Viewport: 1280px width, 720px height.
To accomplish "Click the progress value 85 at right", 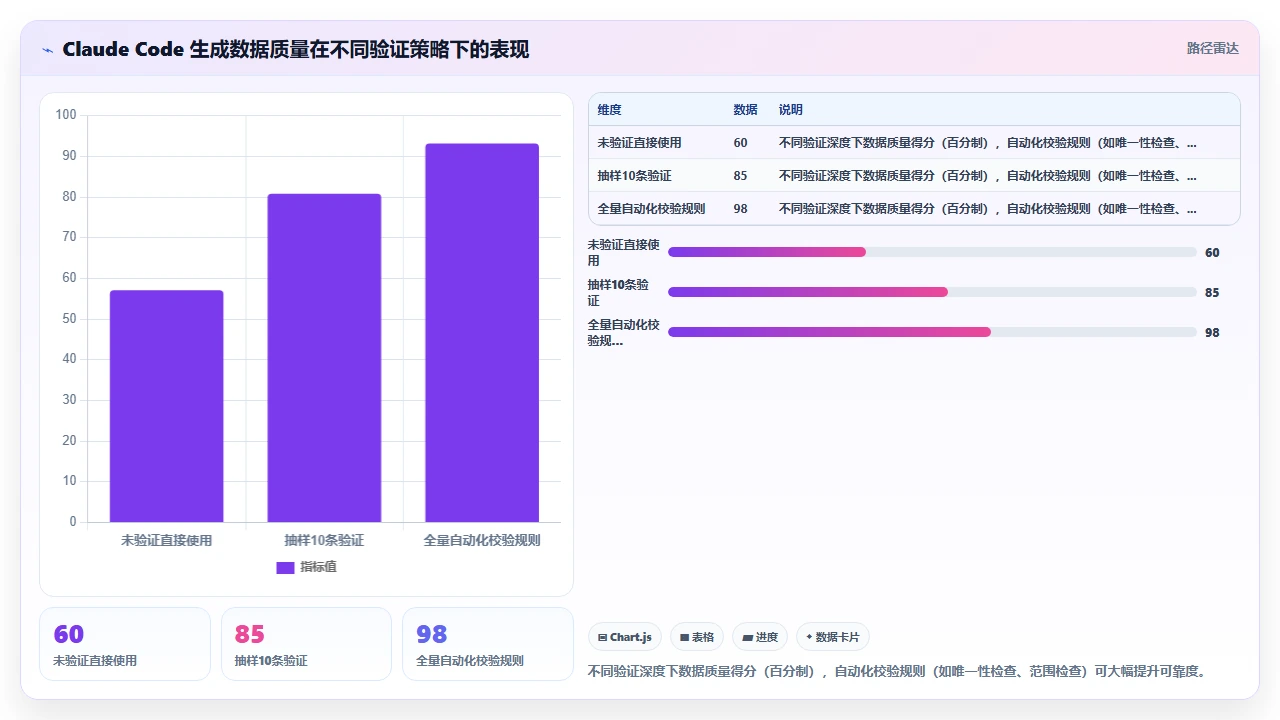I will coord(1212,293).
